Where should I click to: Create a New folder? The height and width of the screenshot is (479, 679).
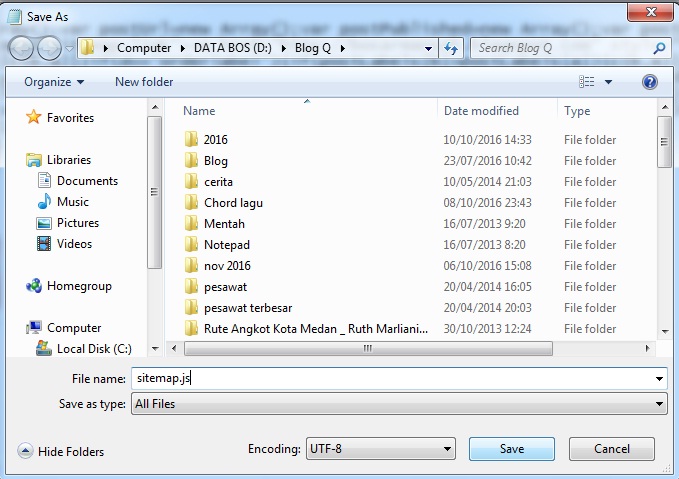click(x=144, y=82)
